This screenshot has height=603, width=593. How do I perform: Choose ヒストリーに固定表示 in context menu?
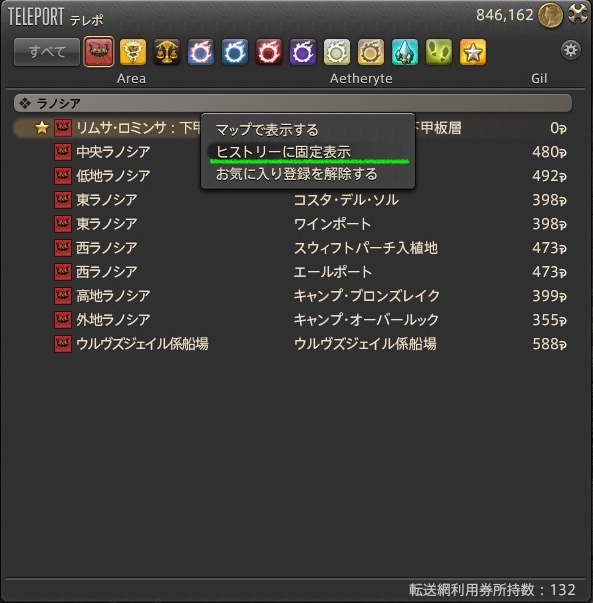[x=283, y=152]
